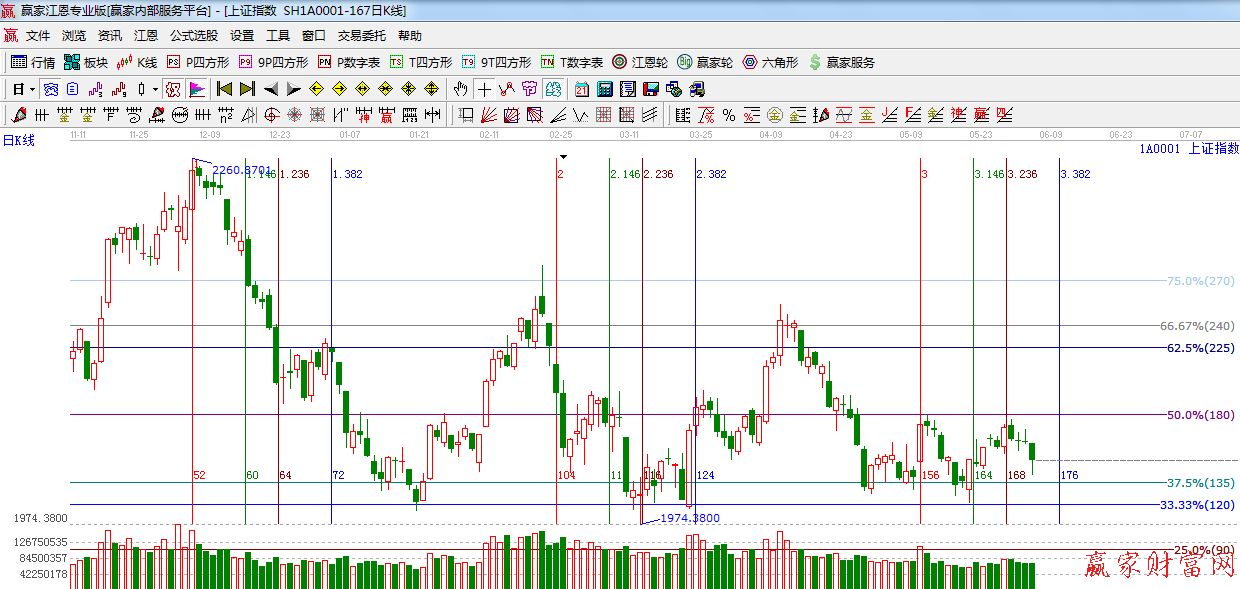Toggle the pressed colorful flag button
The width and height of the screenshot is (1240, 589).
click(196, 89)
